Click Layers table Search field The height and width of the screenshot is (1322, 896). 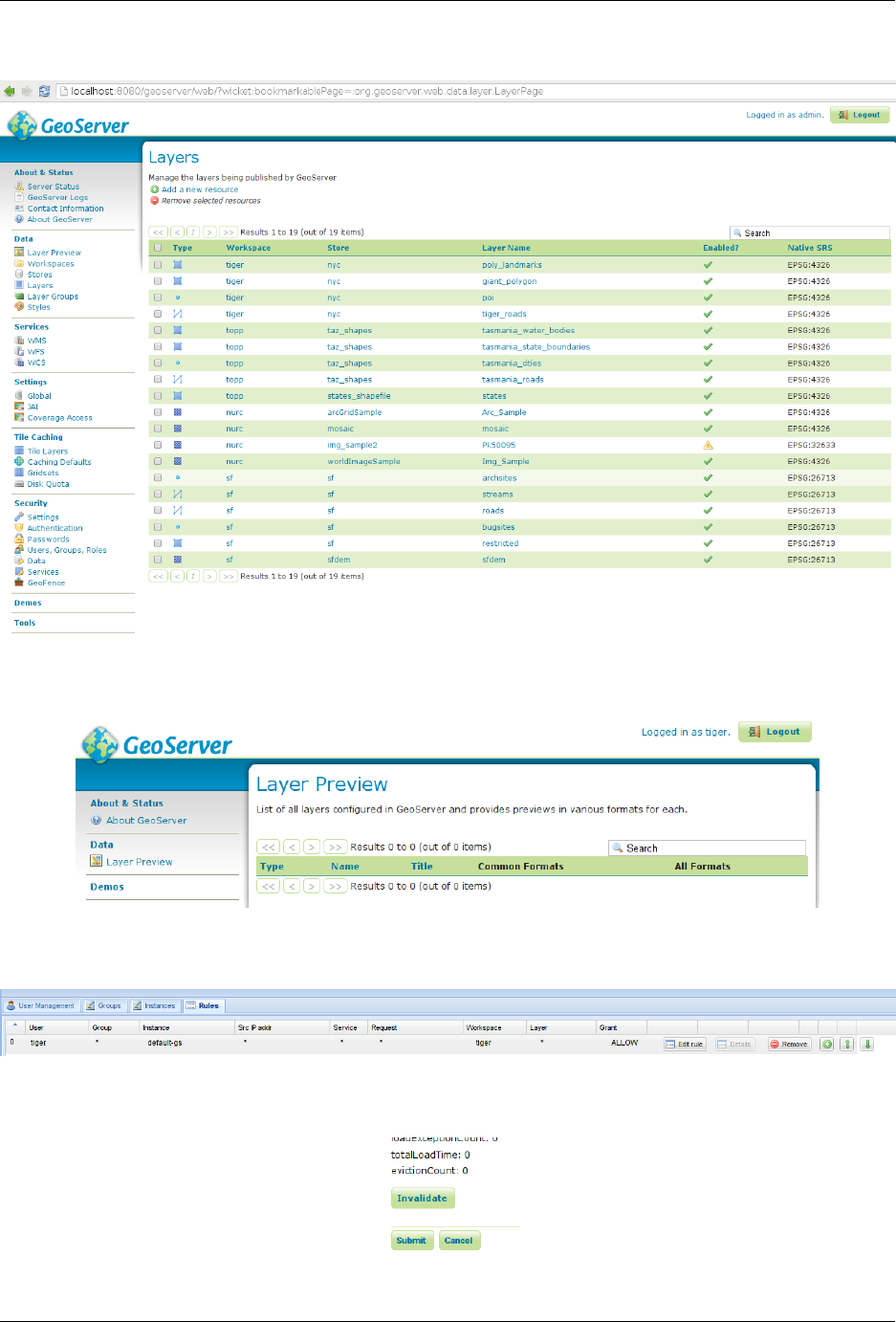[809, 232]
